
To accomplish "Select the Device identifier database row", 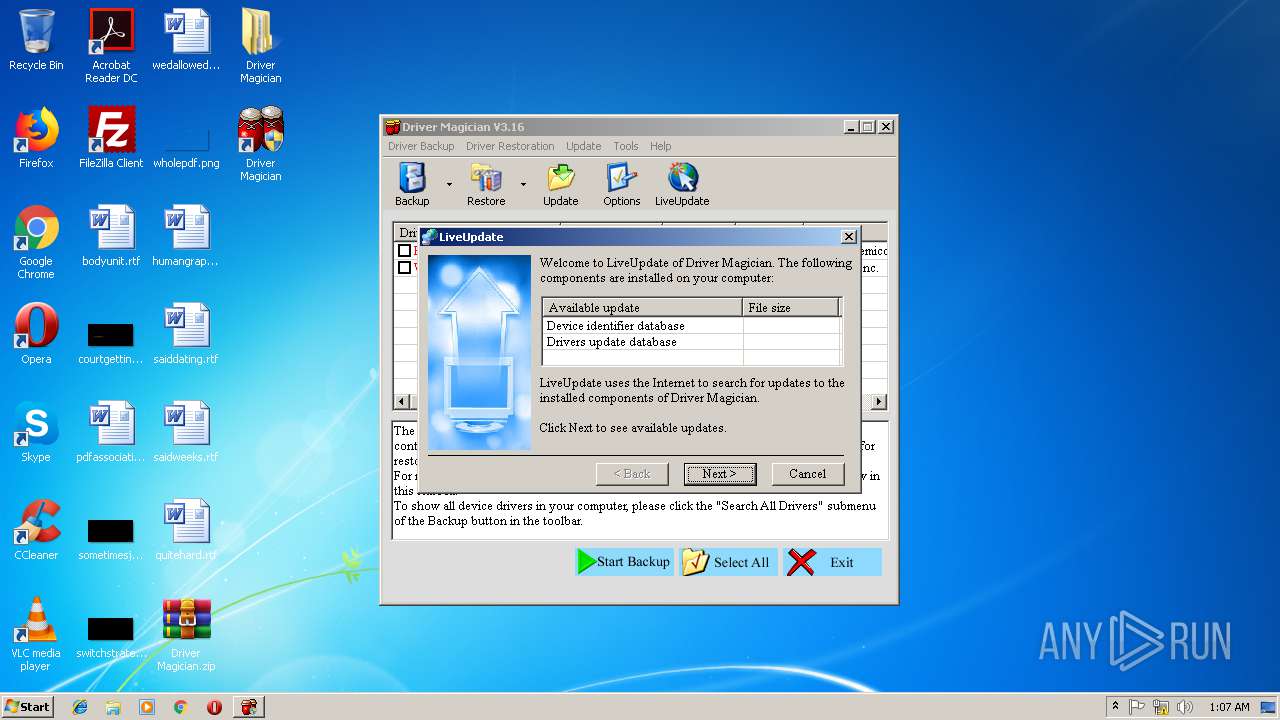I will point(691,326).
